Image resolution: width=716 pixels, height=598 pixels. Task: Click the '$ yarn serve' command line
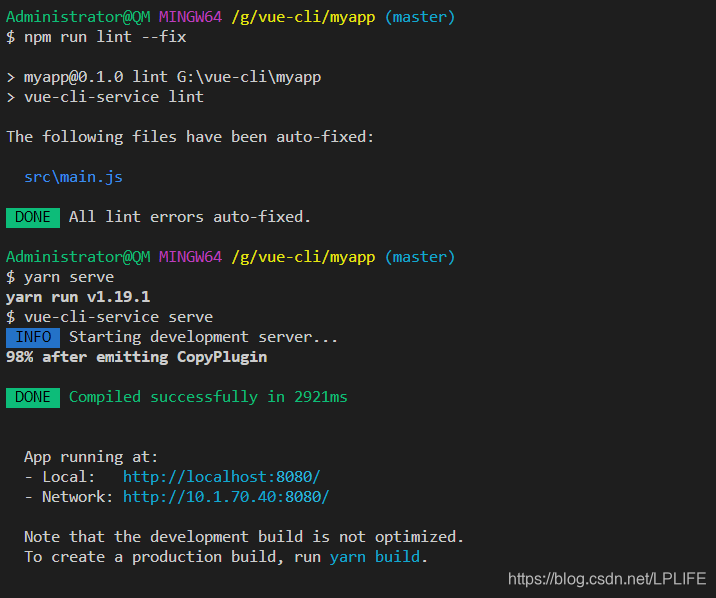click(x=60, y=277)
